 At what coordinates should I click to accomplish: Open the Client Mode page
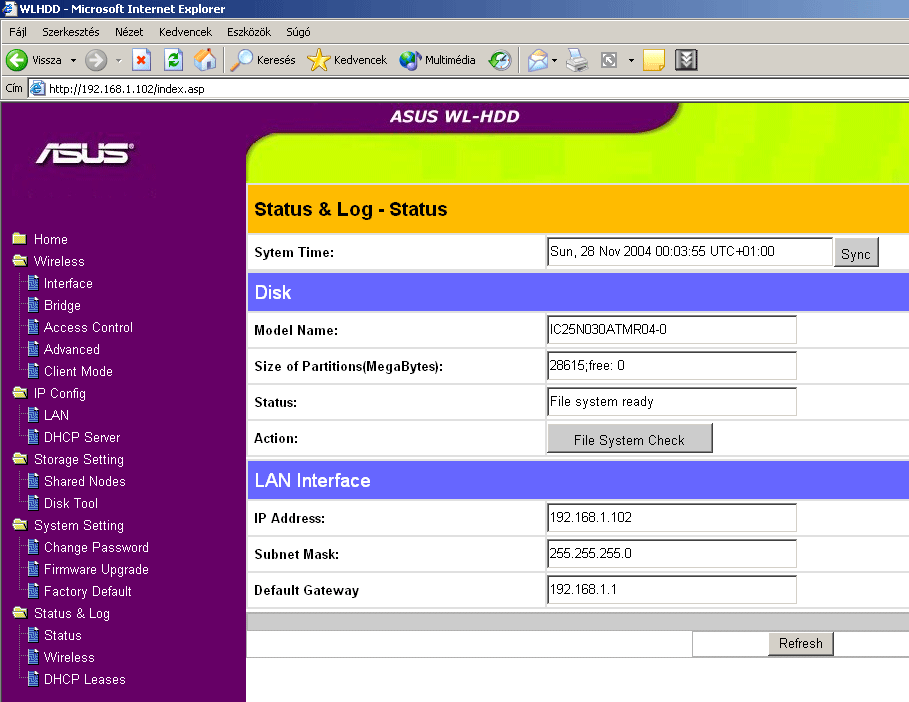pos(70,371)
